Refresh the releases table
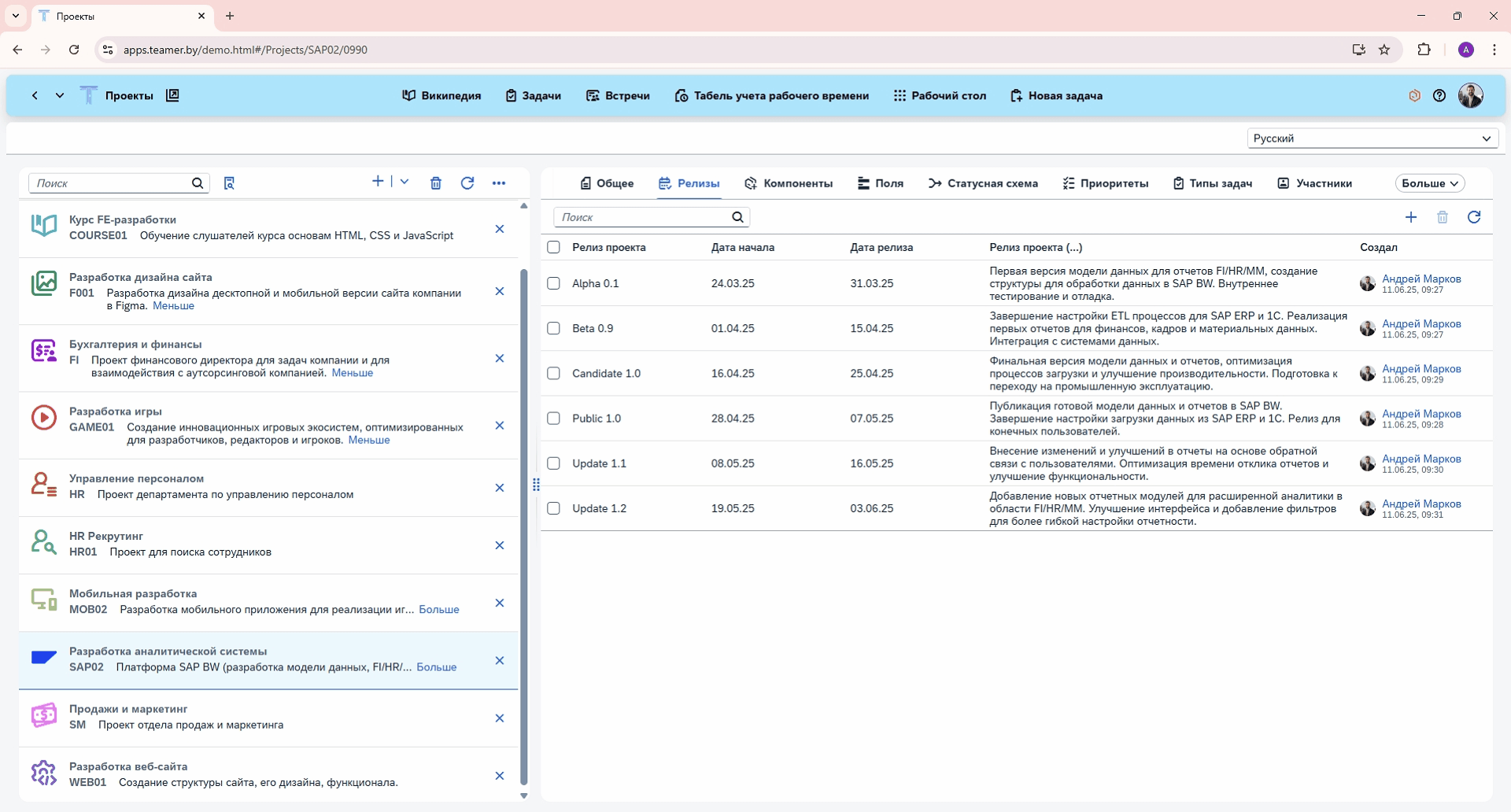Viewport: 1511px width, 812px height. pyautogui.click(x=1474, y=217)
